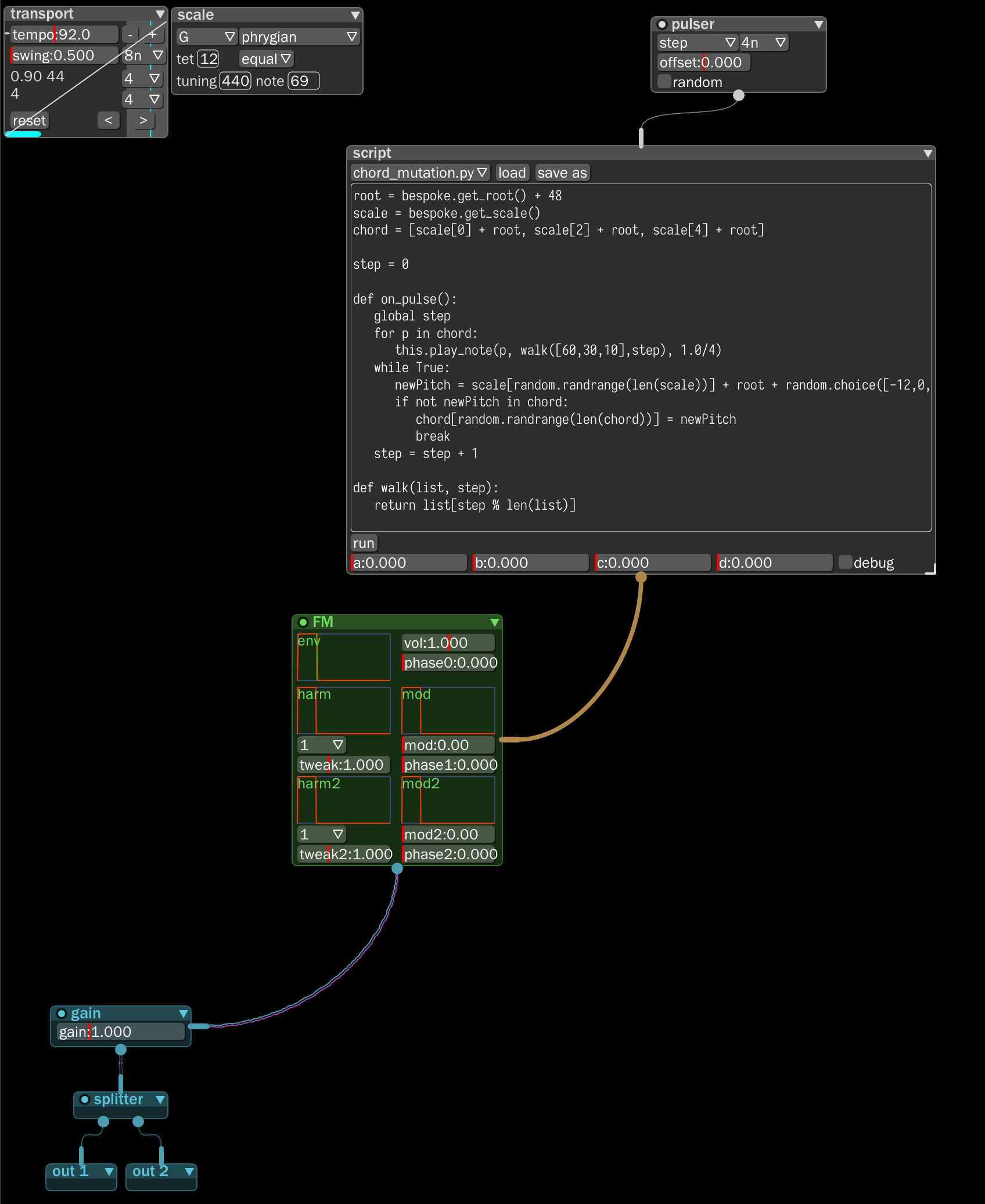Toggle the pulser module enable circle
The width and height of the screenshot is (985, 1204).
(663, 24)
